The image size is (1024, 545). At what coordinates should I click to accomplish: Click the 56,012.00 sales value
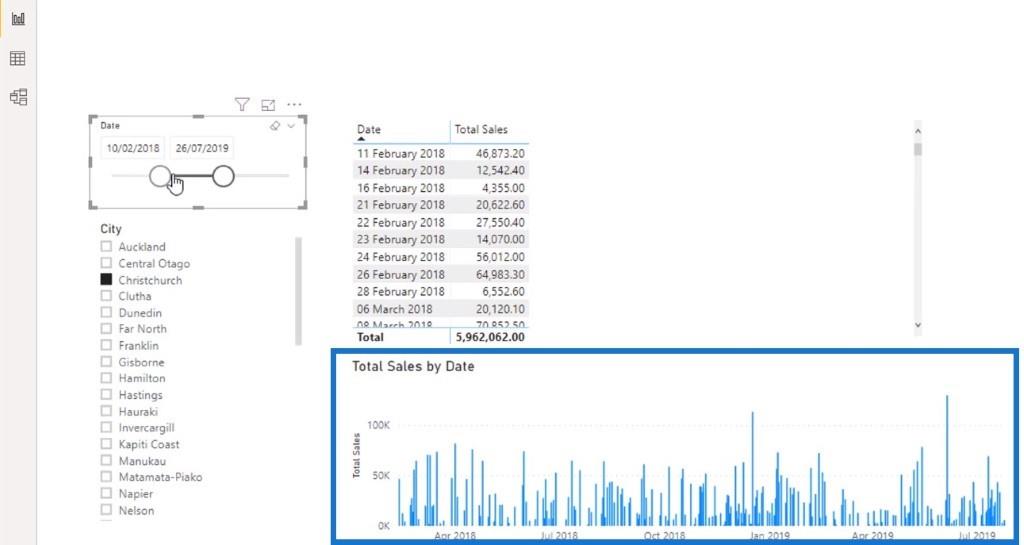500,257
